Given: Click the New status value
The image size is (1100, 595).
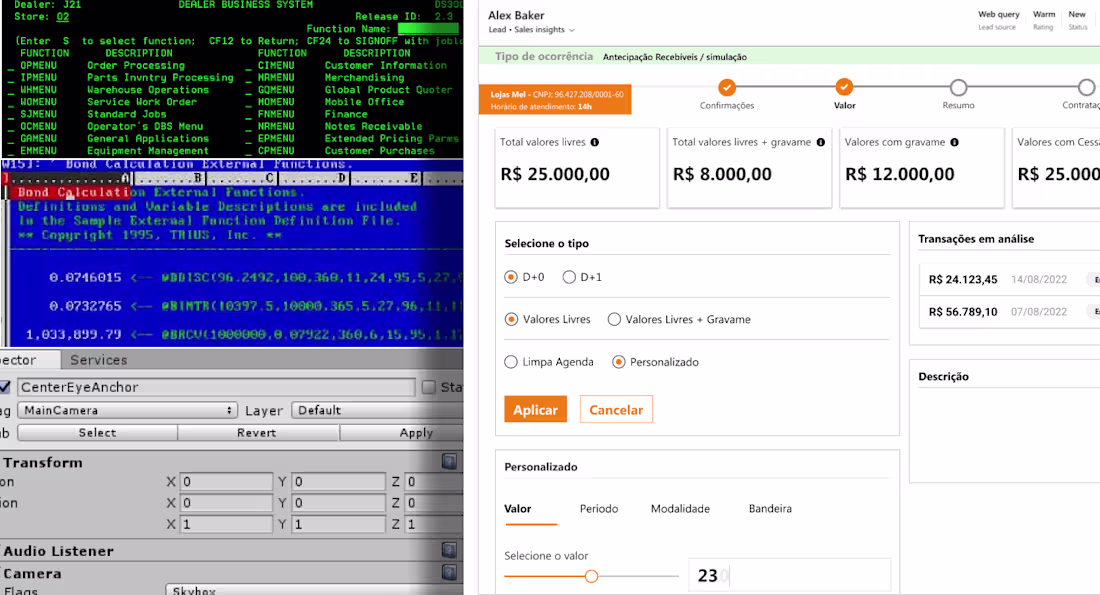Looking at the screenshot, I should 1077,14.
